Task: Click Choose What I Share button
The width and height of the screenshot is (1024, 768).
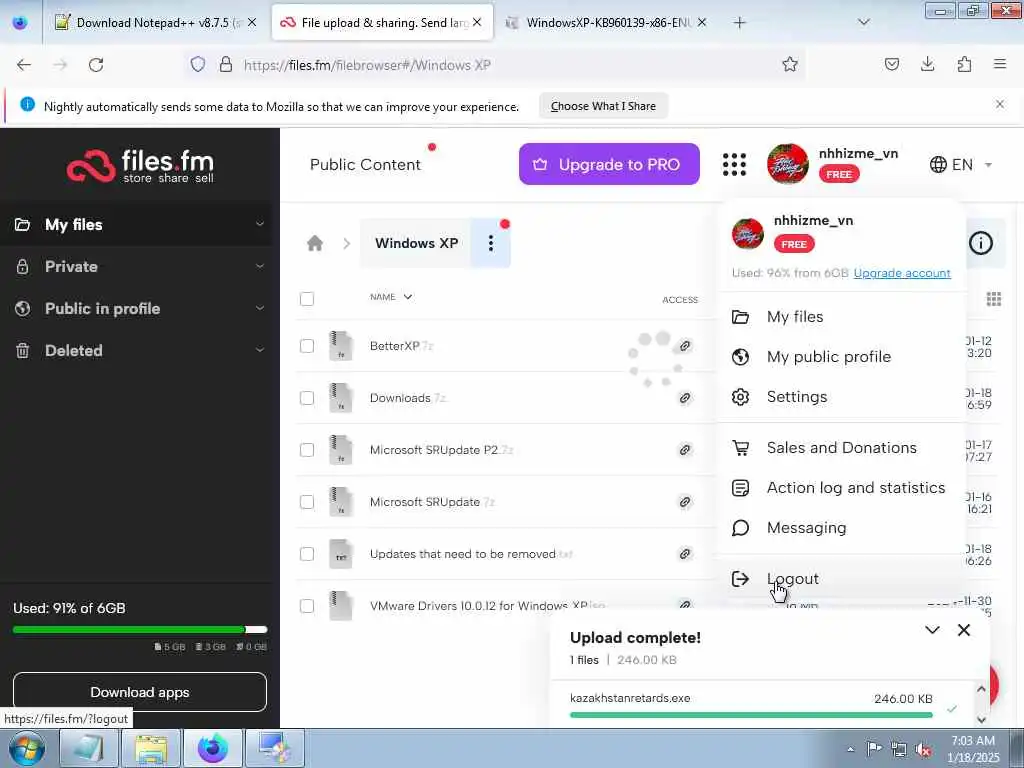Action: (x=603, y=106)
